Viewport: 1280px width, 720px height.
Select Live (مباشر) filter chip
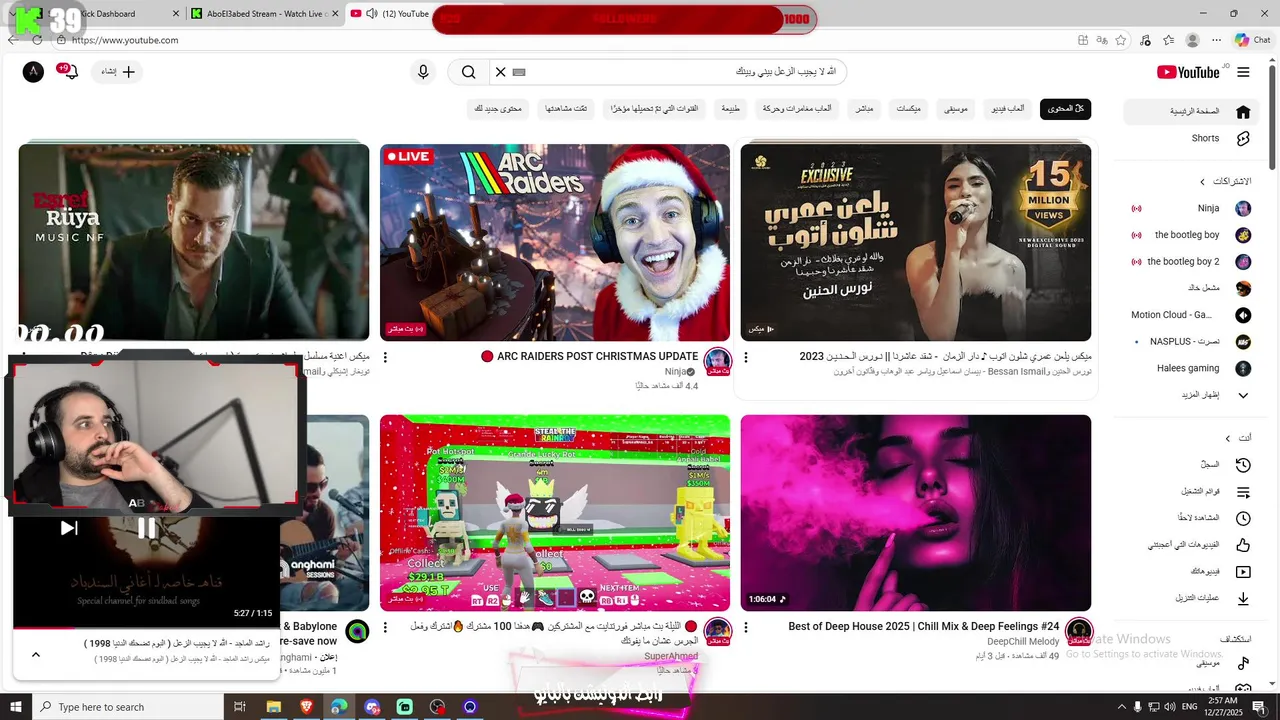pos(863,108)
